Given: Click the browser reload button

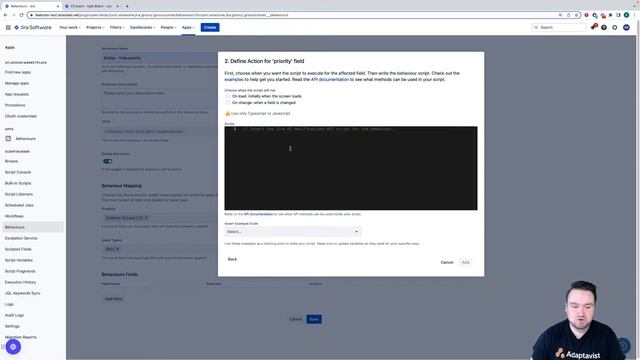Looking at the screenshot, I should click(x=21, y=15).
